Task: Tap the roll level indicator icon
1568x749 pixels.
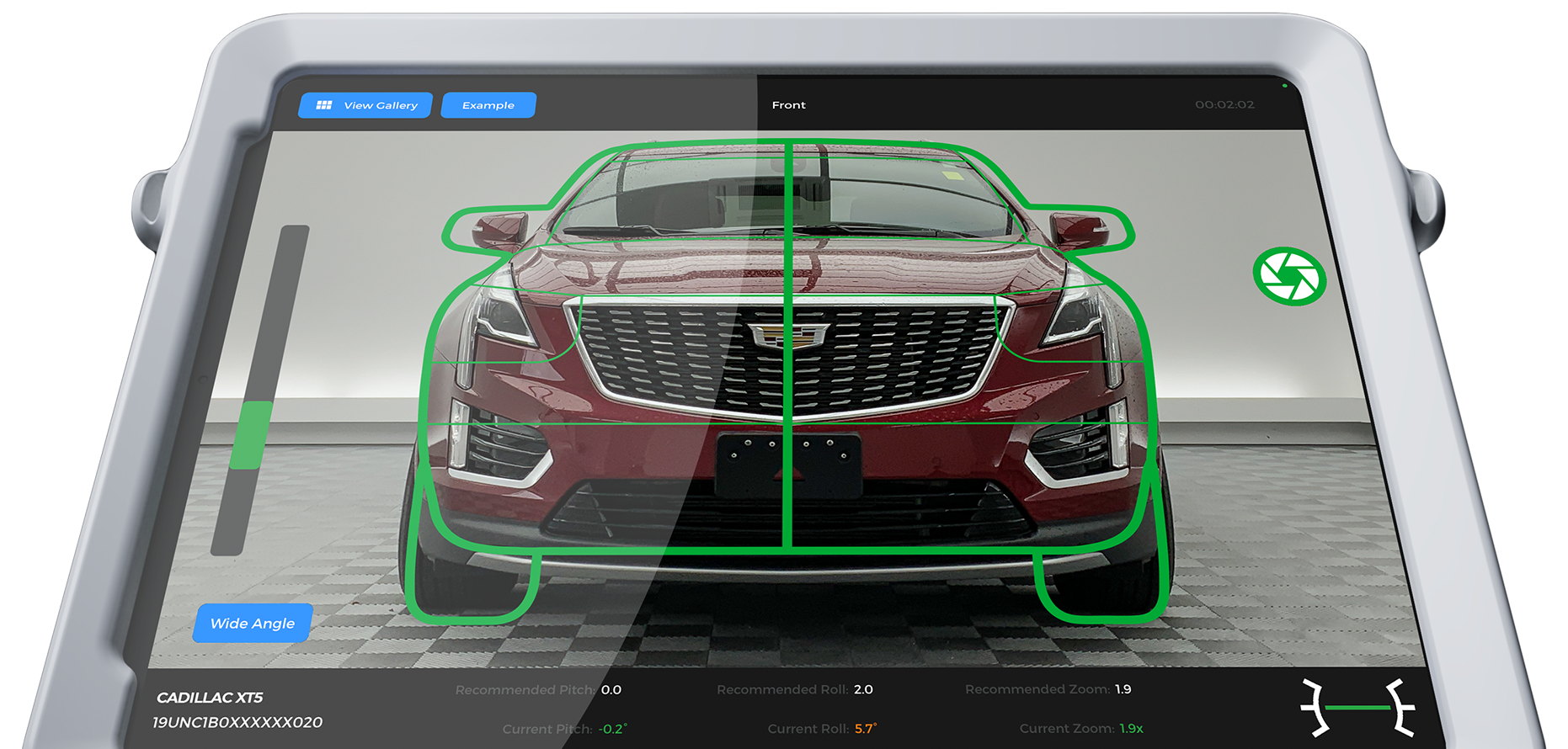Action: point(1357,708)
